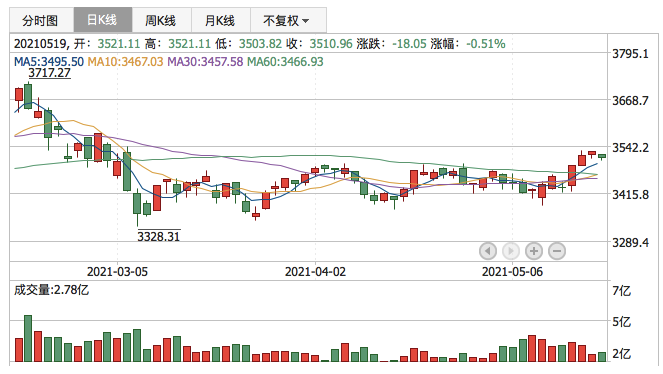The height and width of the screenshot is (374, 663).
Task: Open the 不复权 dropdown
Action: 288,20
